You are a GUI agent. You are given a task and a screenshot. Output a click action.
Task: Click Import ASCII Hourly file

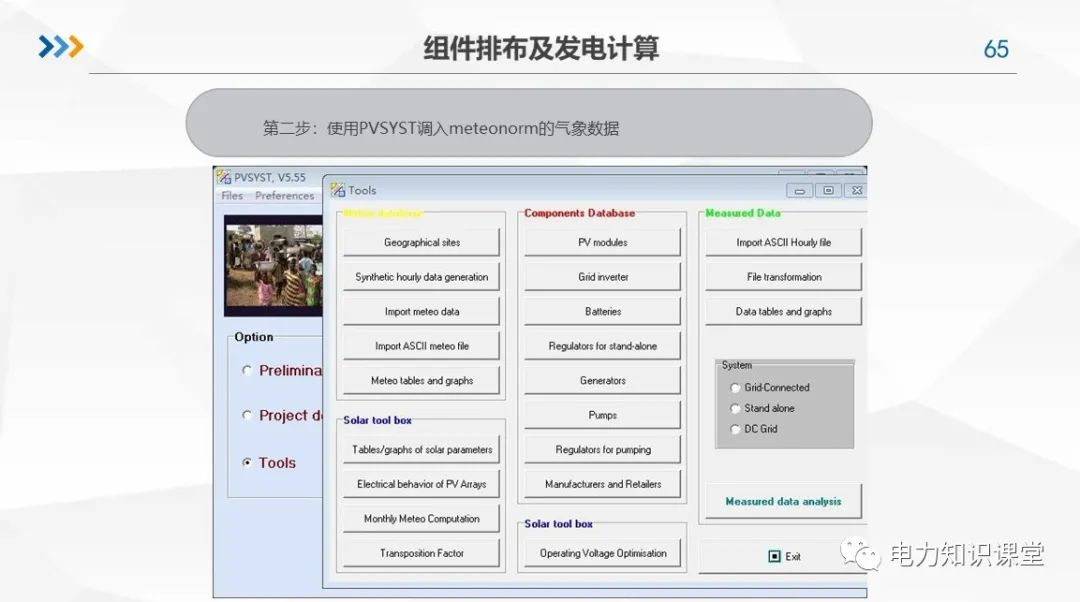(783, 241)
